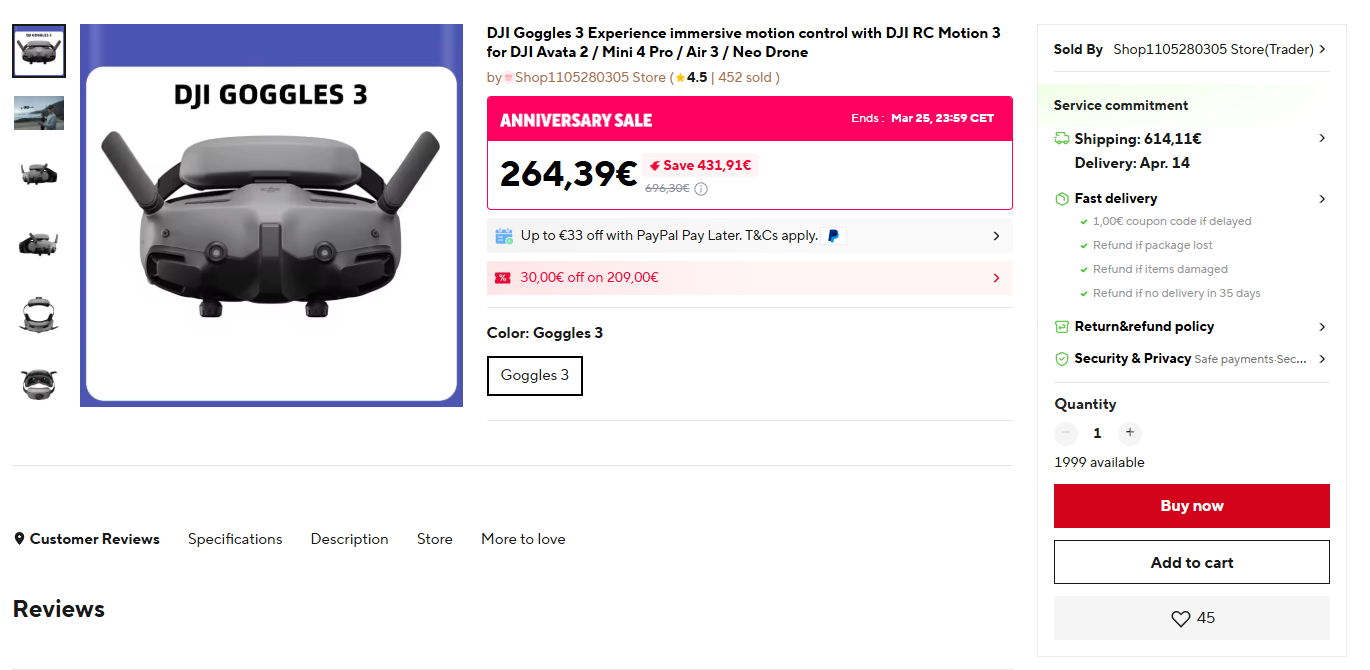The width and height of the screenshot is (1370, 670).
Task: Click the shipping truck icon
Action: click(1062, 139)
